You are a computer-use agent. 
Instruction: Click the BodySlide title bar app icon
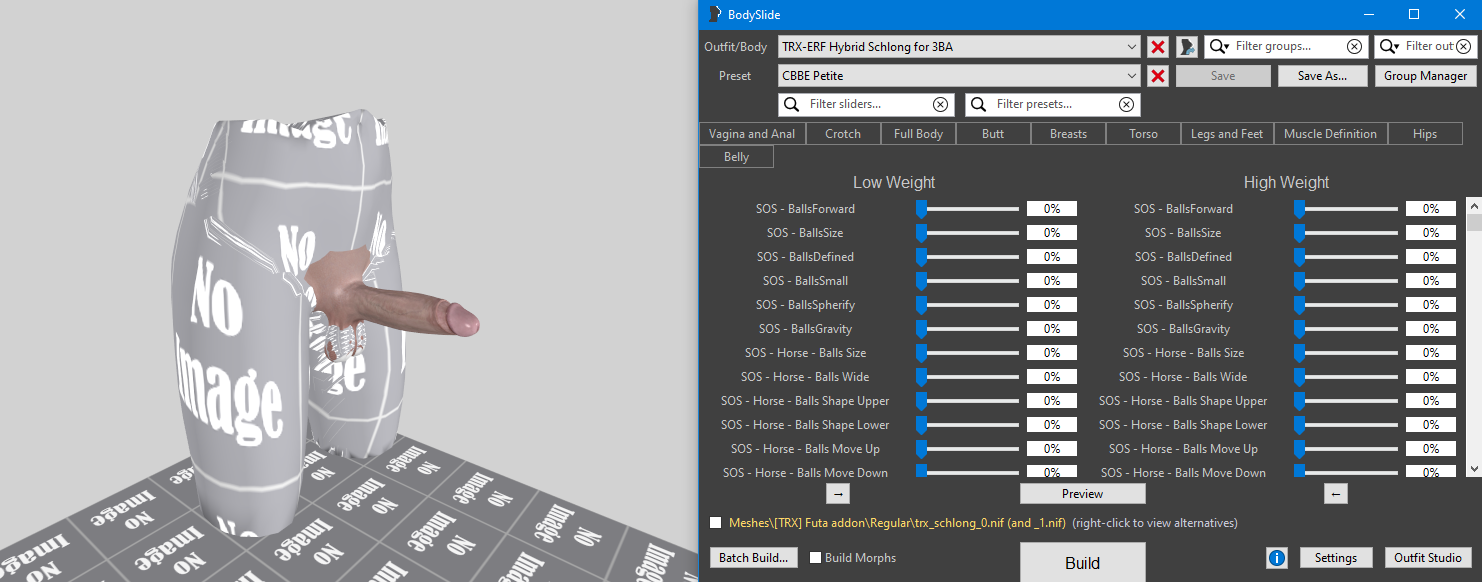click(x=714, y=14)
